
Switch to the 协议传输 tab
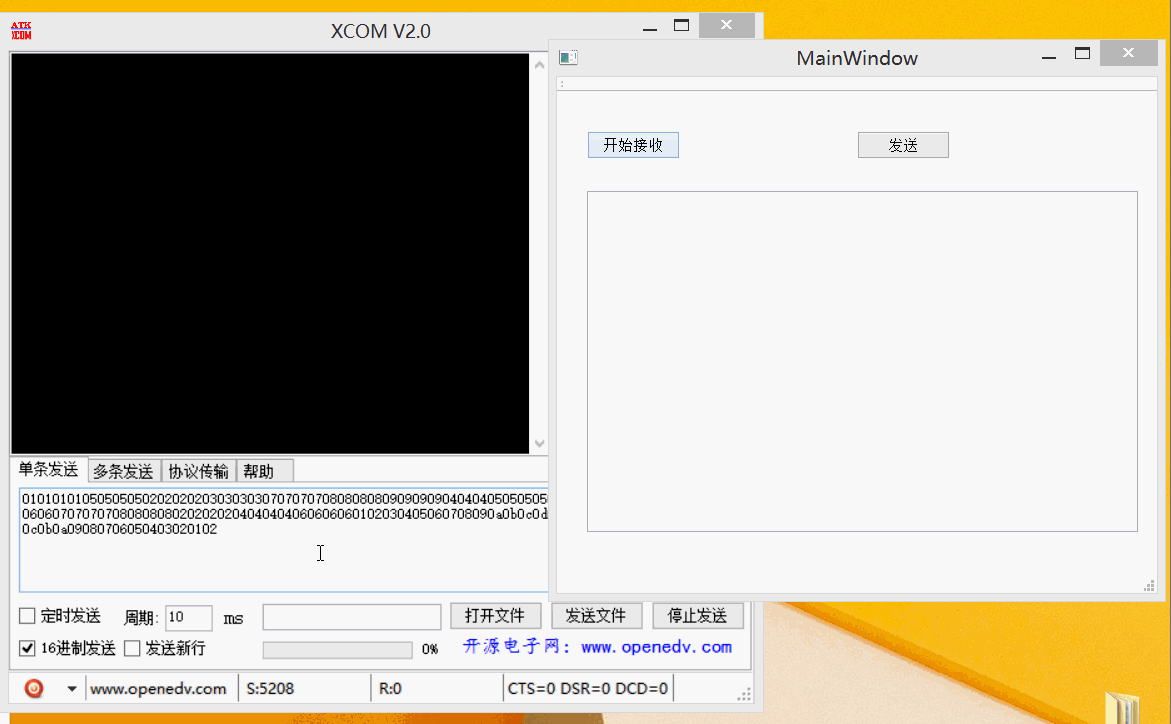(198, 470)
